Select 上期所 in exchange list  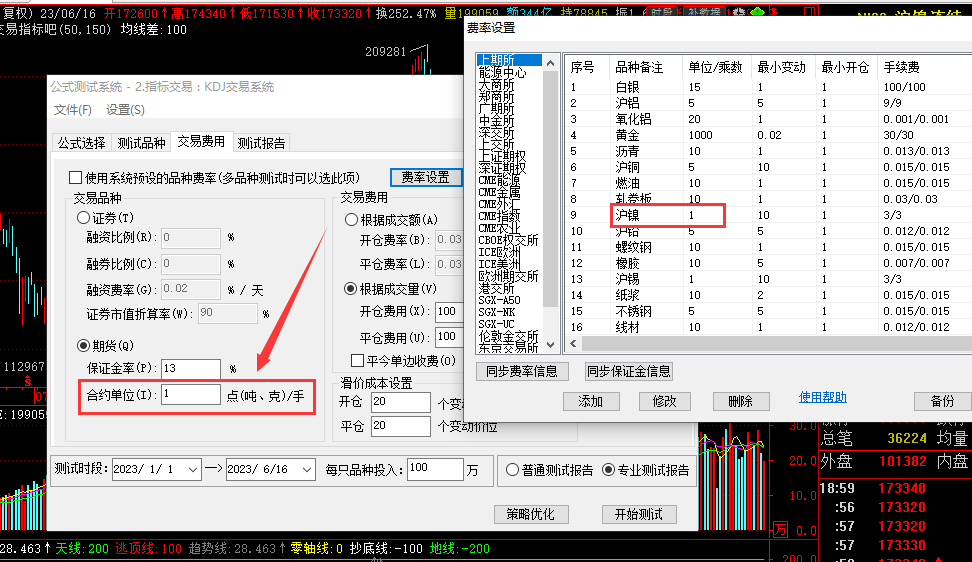pos(509,60)
